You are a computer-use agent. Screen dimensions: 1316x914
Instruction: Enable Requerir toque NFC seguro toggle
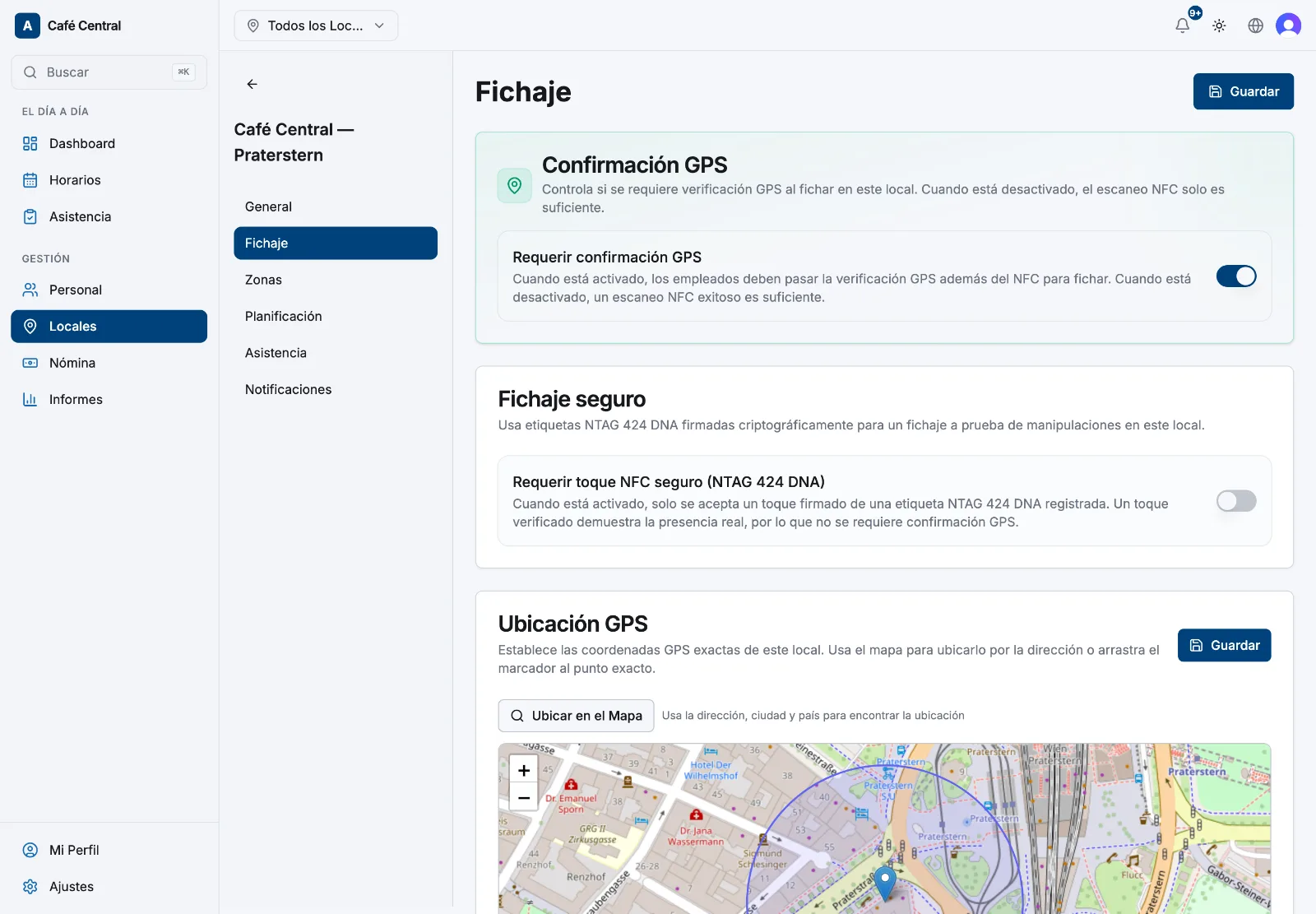click(x=1236, y=501)
